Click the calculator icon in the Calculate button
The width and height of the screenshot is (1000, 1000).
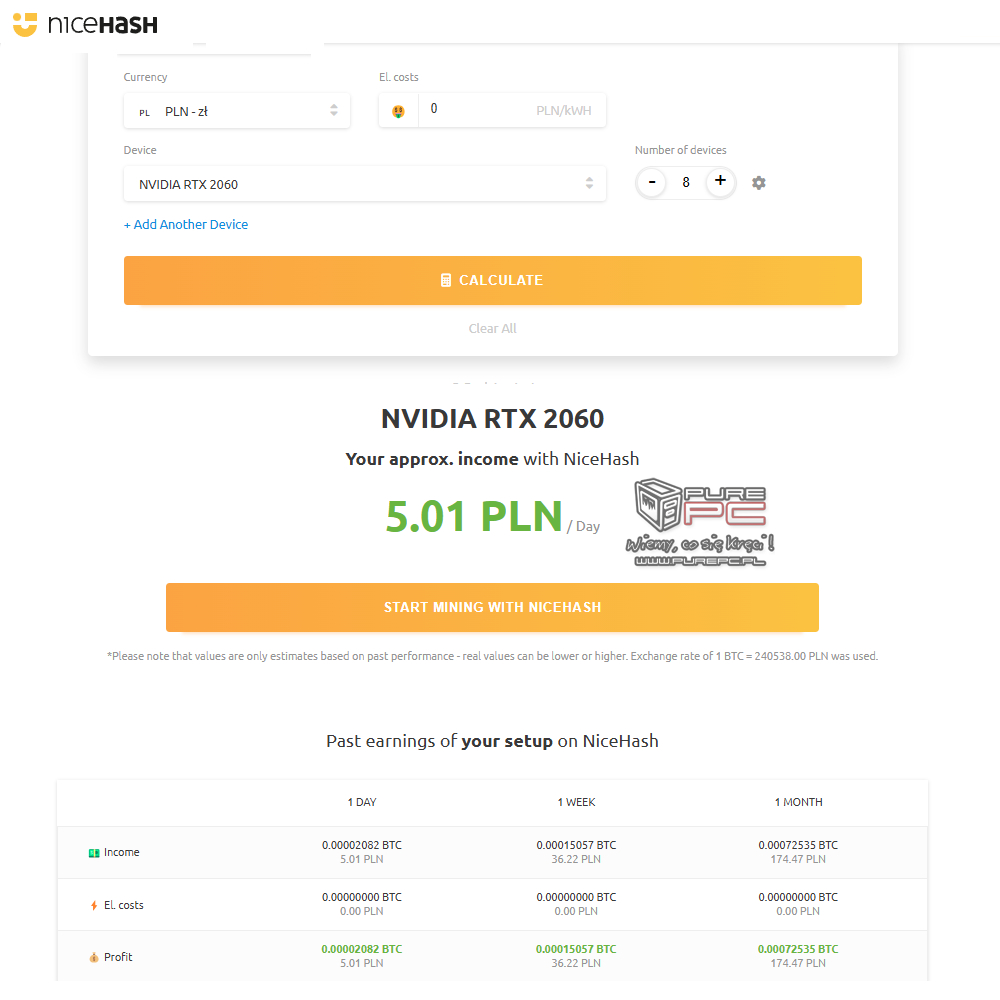(x=446, y=280)
